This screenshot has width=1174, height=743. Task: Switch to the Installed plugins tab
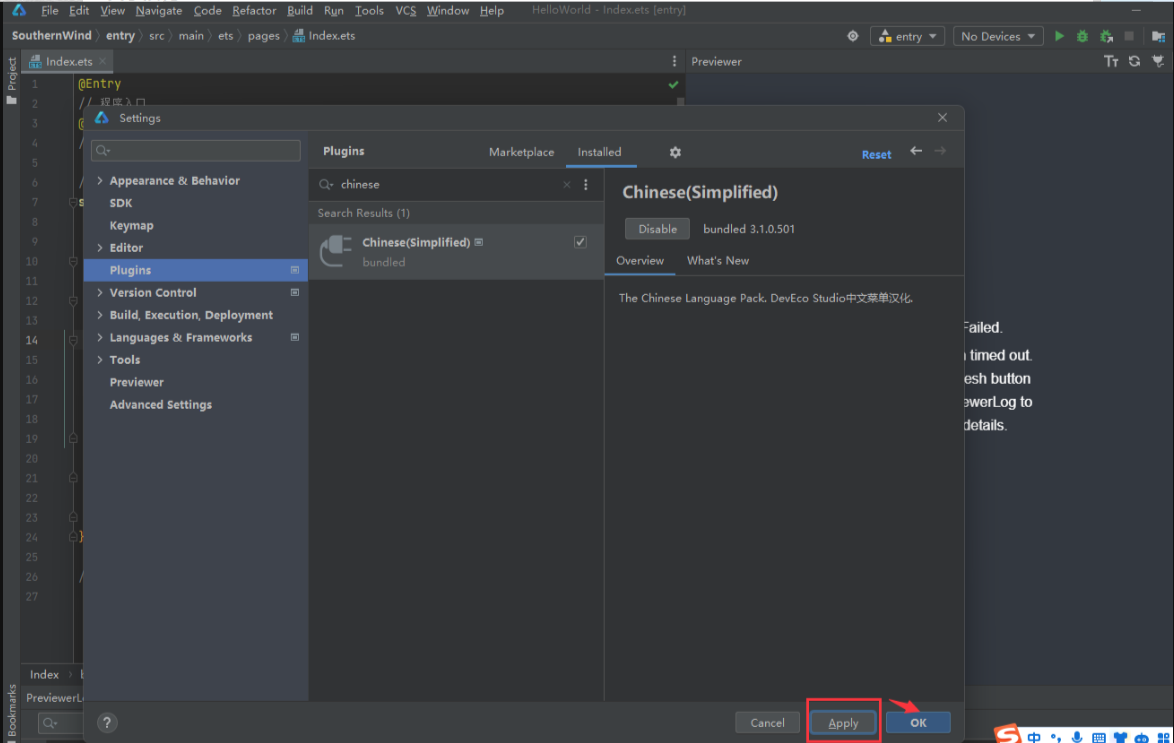pyautogui.click(x=600, y=152)
